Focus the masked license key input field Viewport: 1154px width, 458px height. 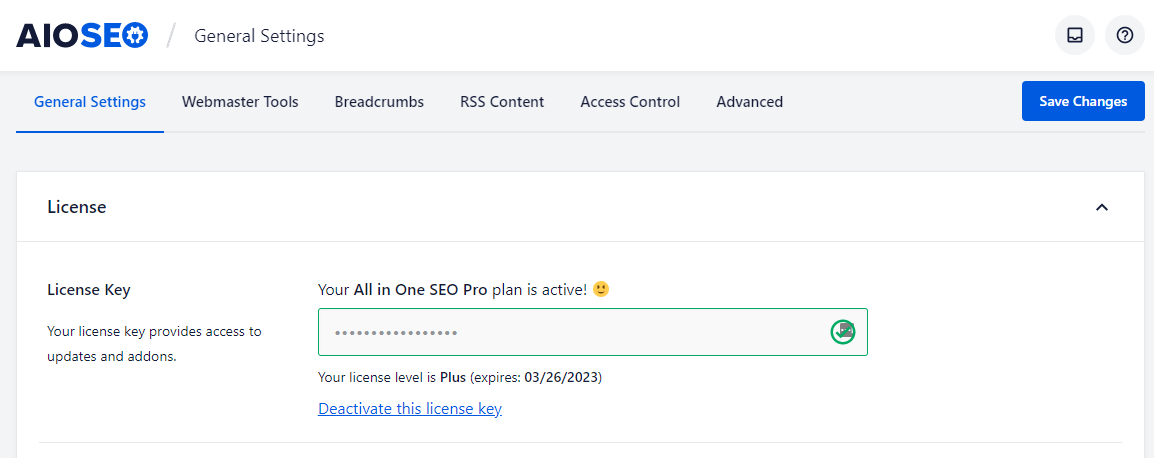pos(592,332)
